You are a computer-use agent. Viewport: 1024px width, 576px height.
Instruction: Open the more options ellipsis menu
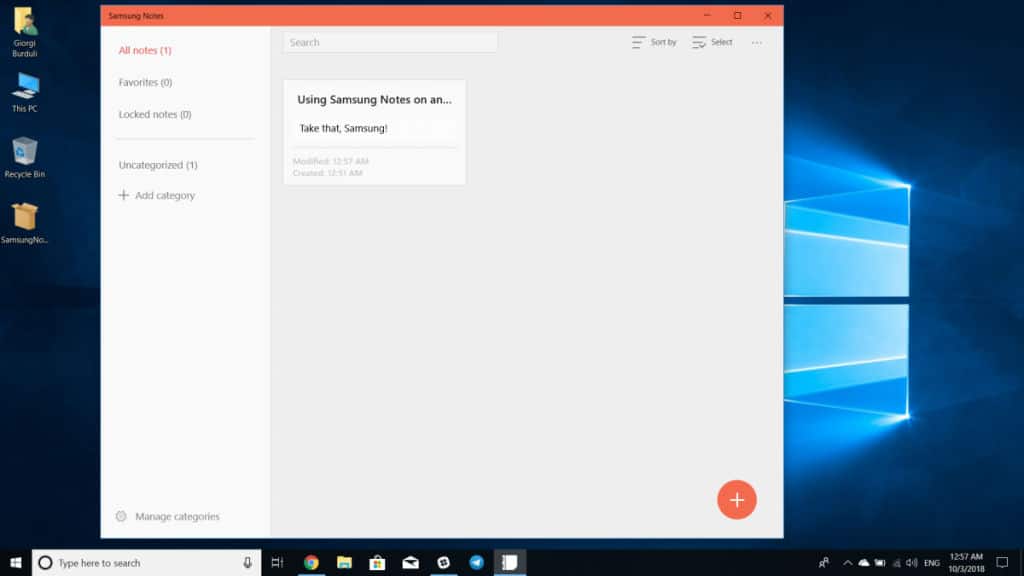(x=756, y=42)
